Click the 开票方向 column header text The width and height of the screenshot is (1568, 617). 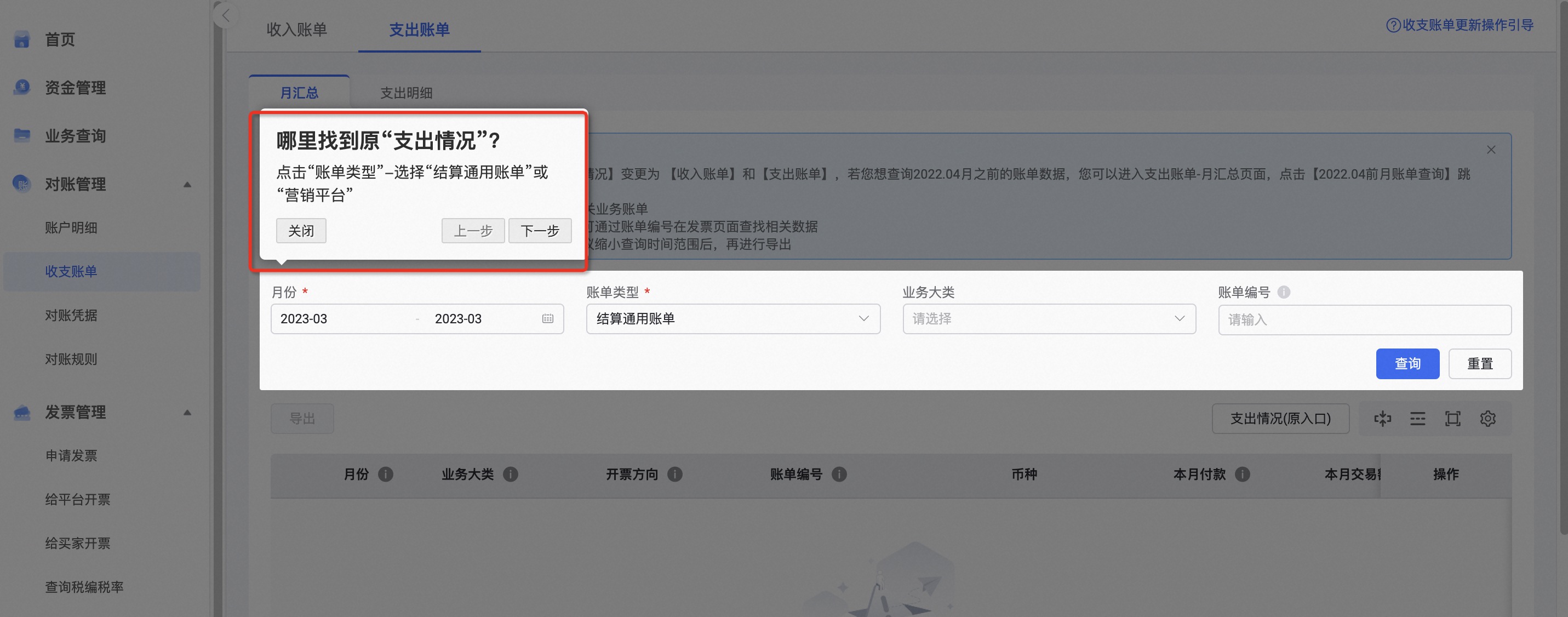click(x=632, y=475)
